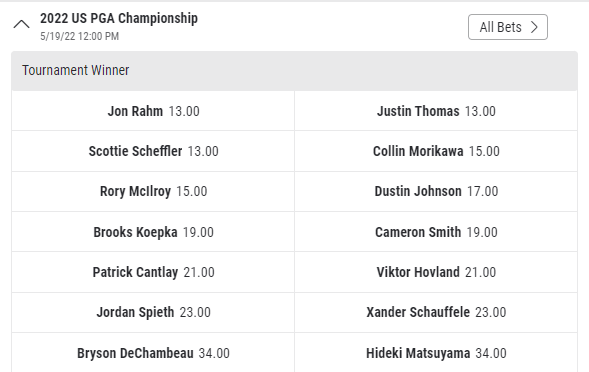Click the arrow icon in All Bets

[534, 27]
